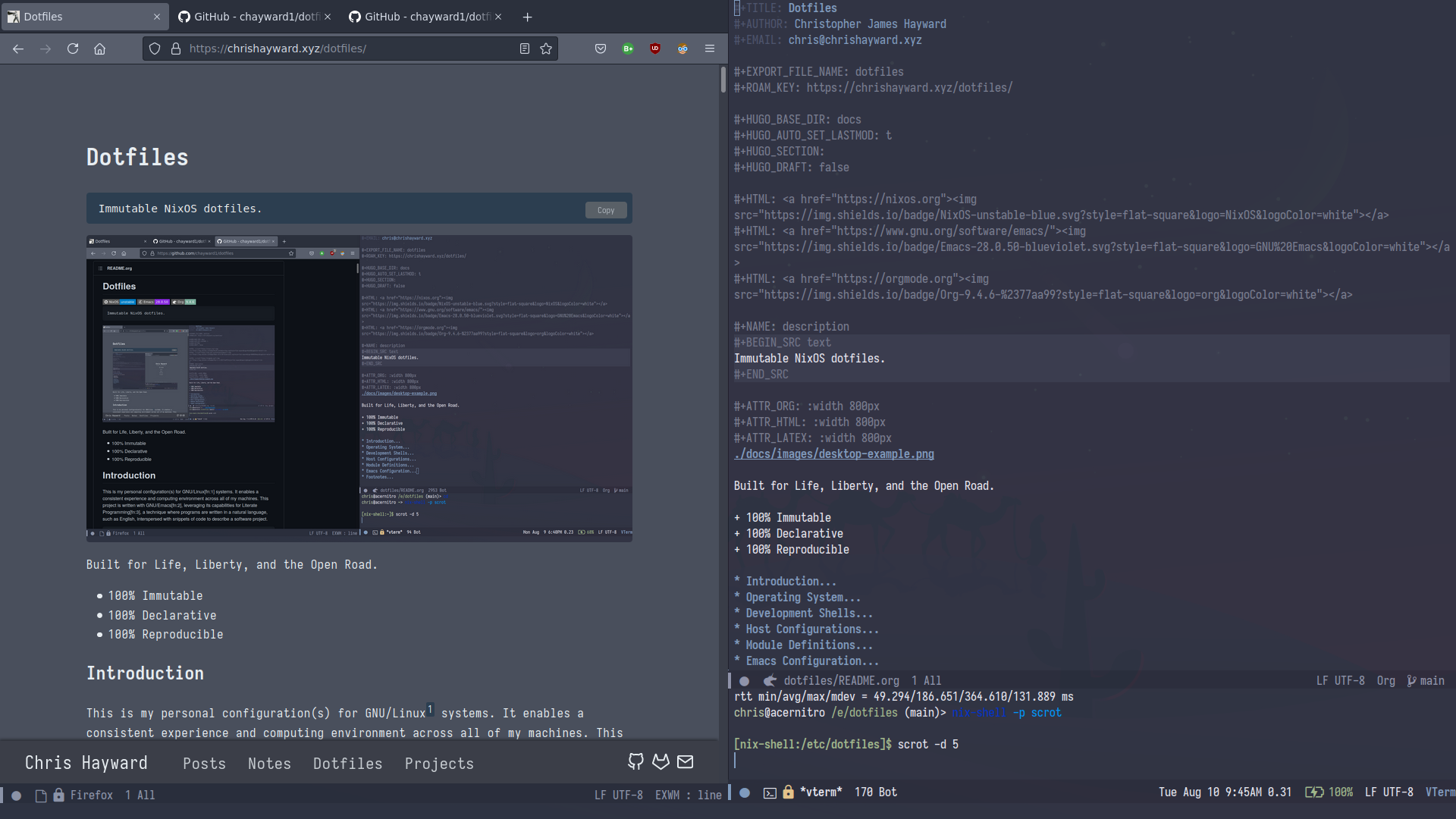The height and width of the screenshot is (819, 1456).
Task: Click the Posts navigation link
Action: click(205, 763)
